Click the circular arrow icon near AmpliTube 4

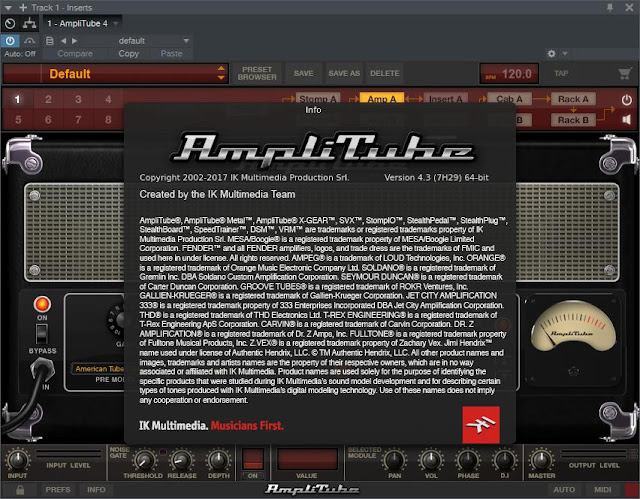10,24
